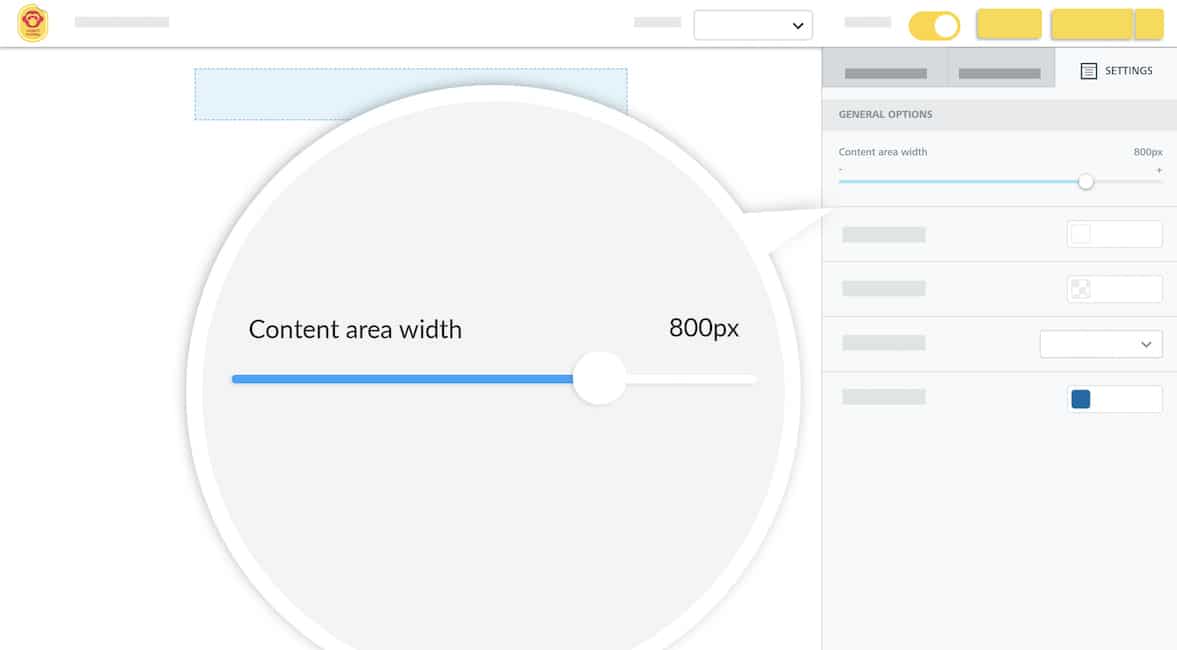
Task: Toggle the yellow switch in top bar
Action: pyautogui.click(x=935, y=26)
